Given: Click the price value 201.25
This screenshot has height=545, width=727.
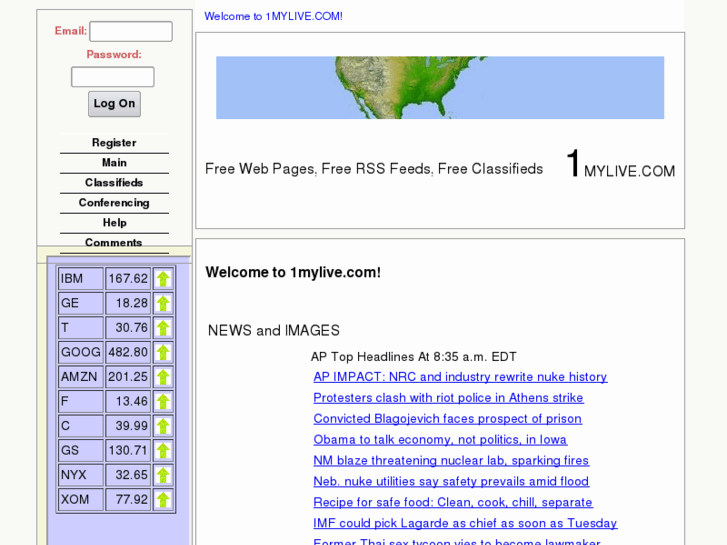Looking at the screenshot, I should [128, 377].
